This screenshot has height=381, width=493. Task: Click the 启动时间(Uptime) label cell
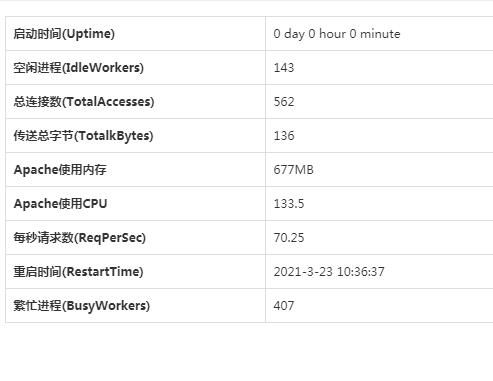pos(135,34)
